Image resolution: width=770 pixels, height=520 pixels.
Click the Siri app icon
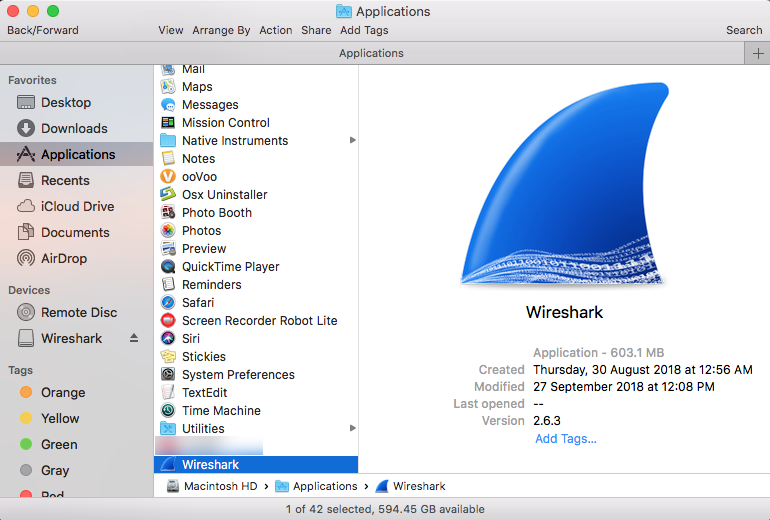(168, 339)
